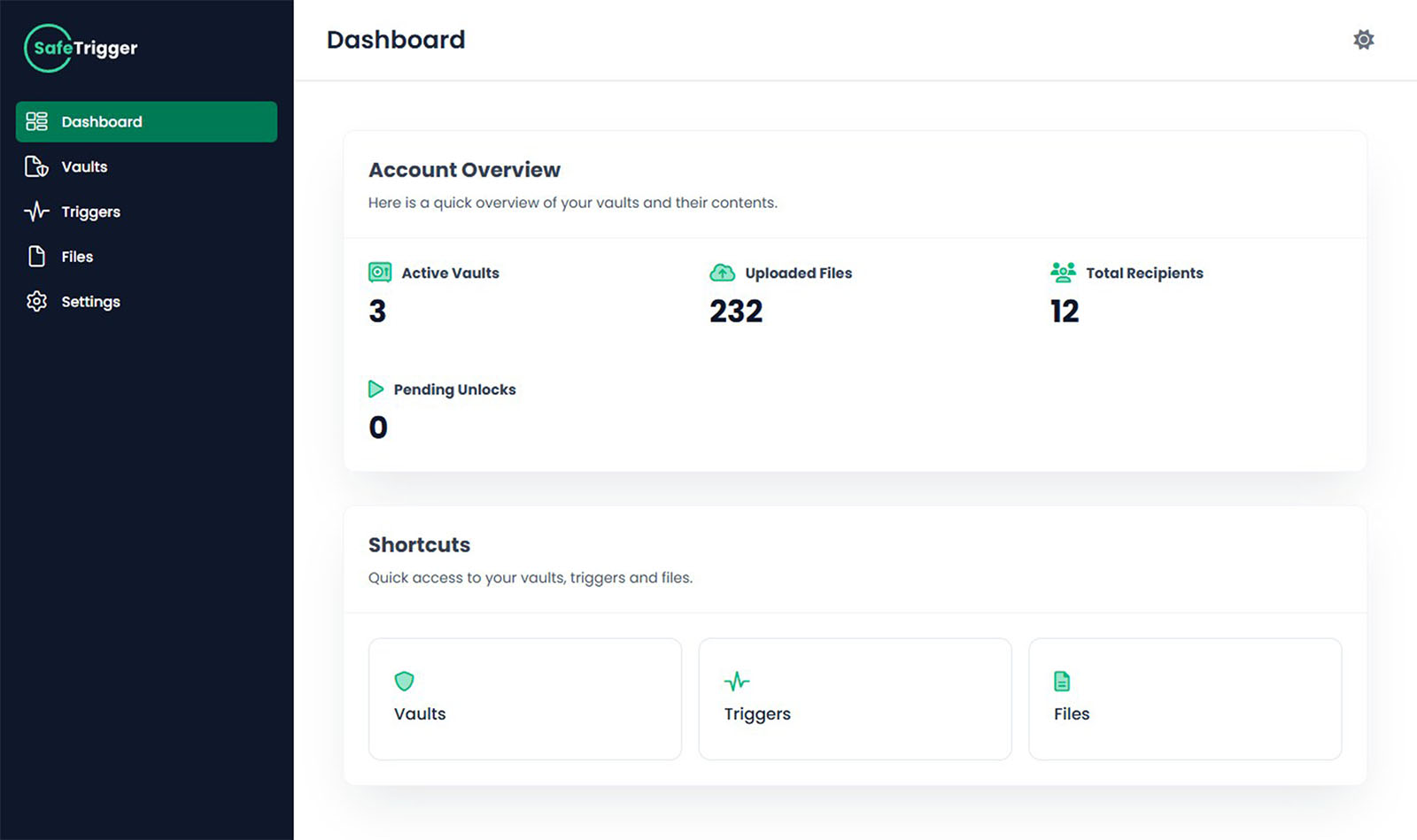Screen dimensions: 1417x840
Task: Select the Vaults sidebar icon
Action: (x=36, y=166)
